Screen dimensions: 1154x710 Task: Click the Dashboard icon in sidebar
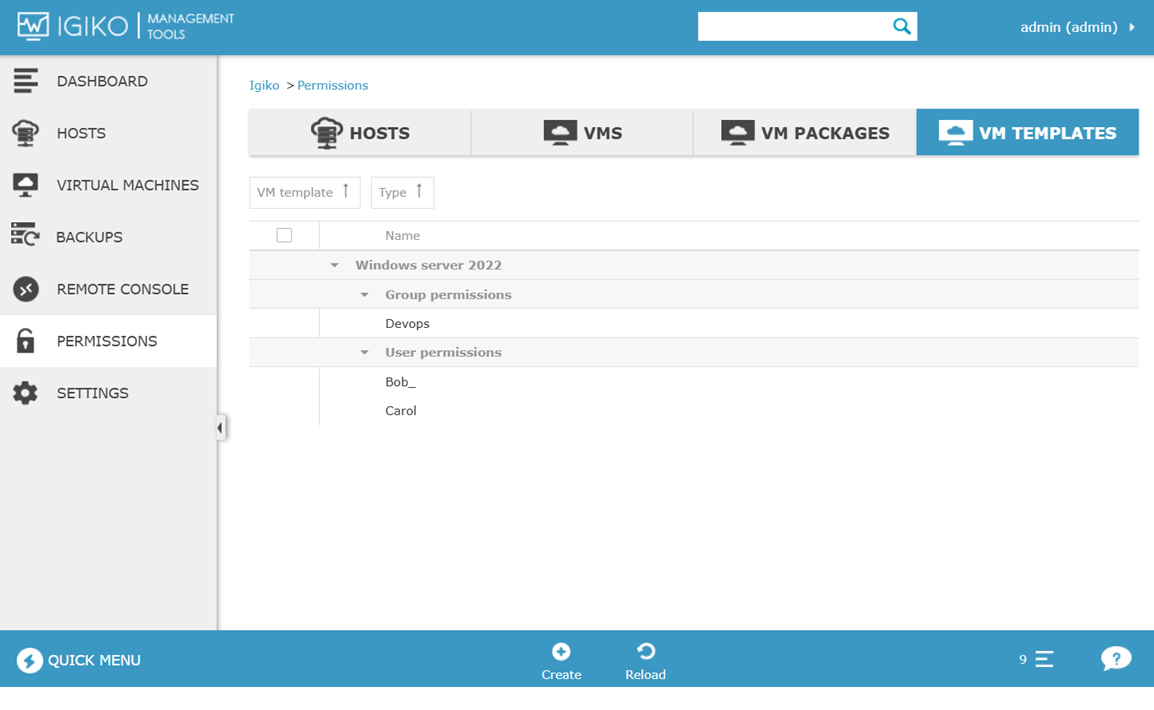tap(26, 81)
